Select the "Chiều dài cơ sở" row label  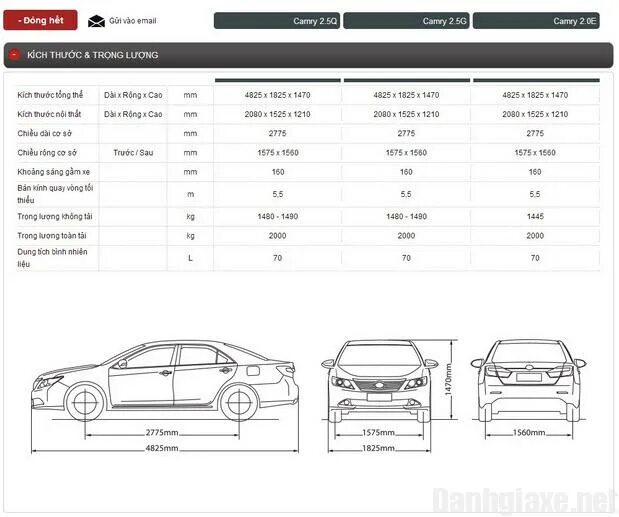click(44, 133)
